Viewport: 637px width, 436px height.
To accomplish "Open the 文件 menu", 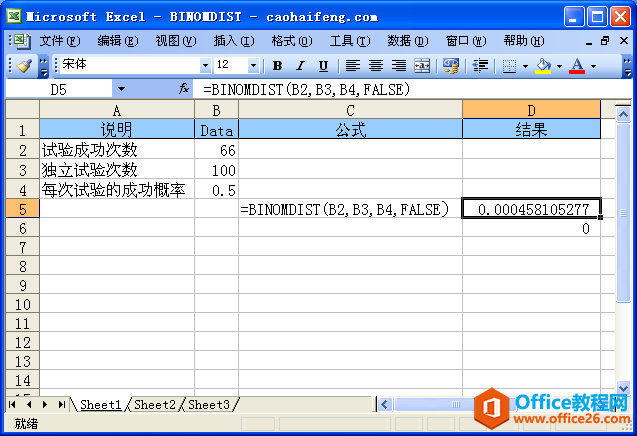I will pos(60,41).
